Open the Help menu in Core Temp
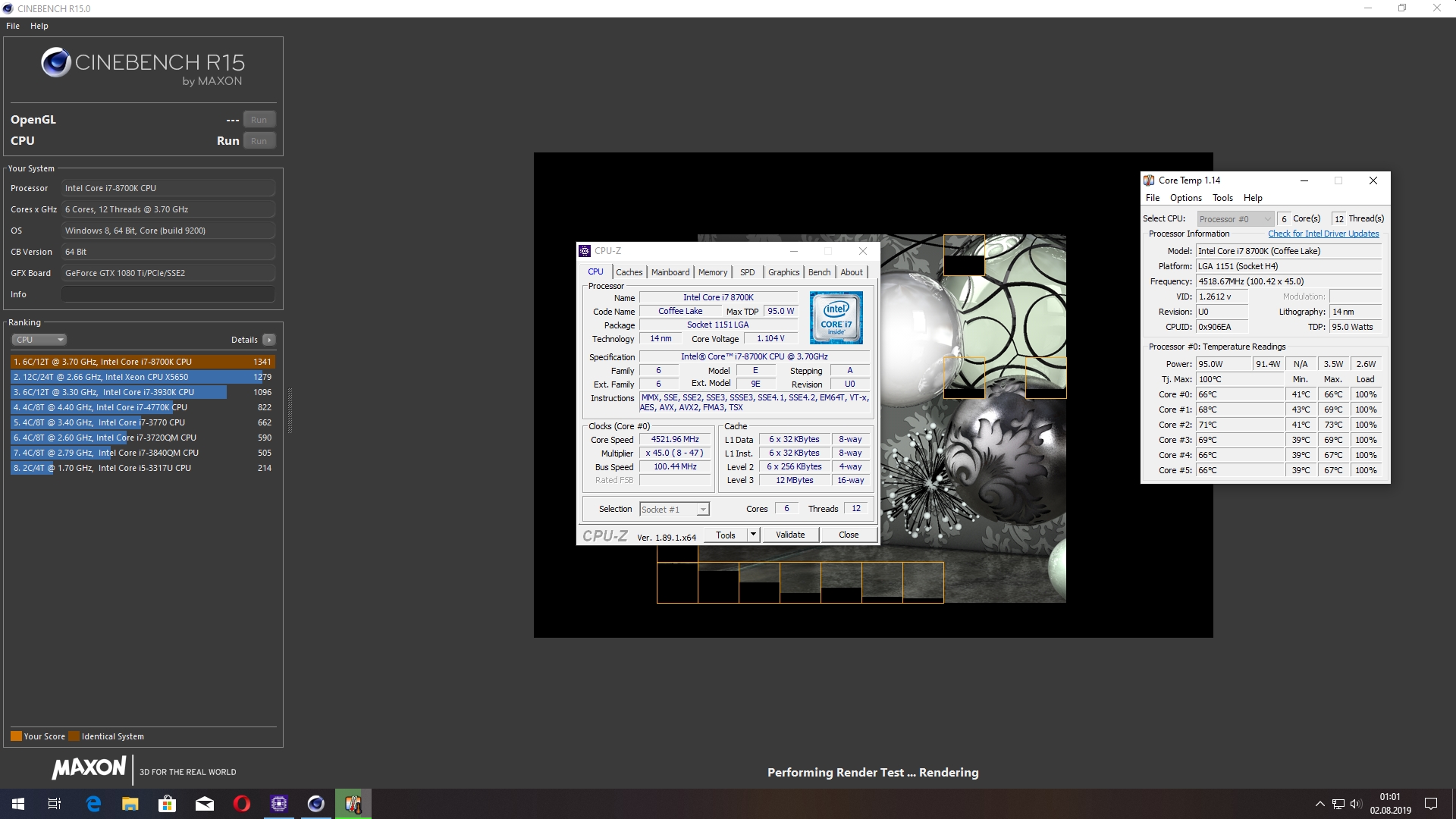1456x819 pixels. pyautogui.click(x=1253, y=198)
